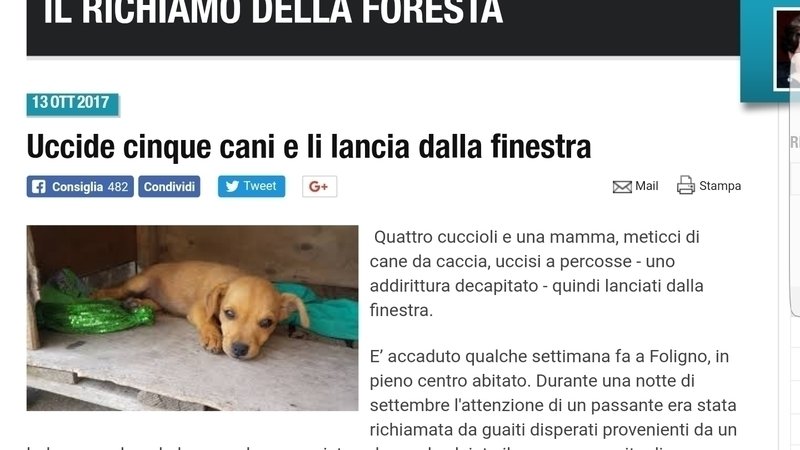Screen dimensions: 800x450
Task: Share on Facebook with Condividi button
Action: coord(169,187)
